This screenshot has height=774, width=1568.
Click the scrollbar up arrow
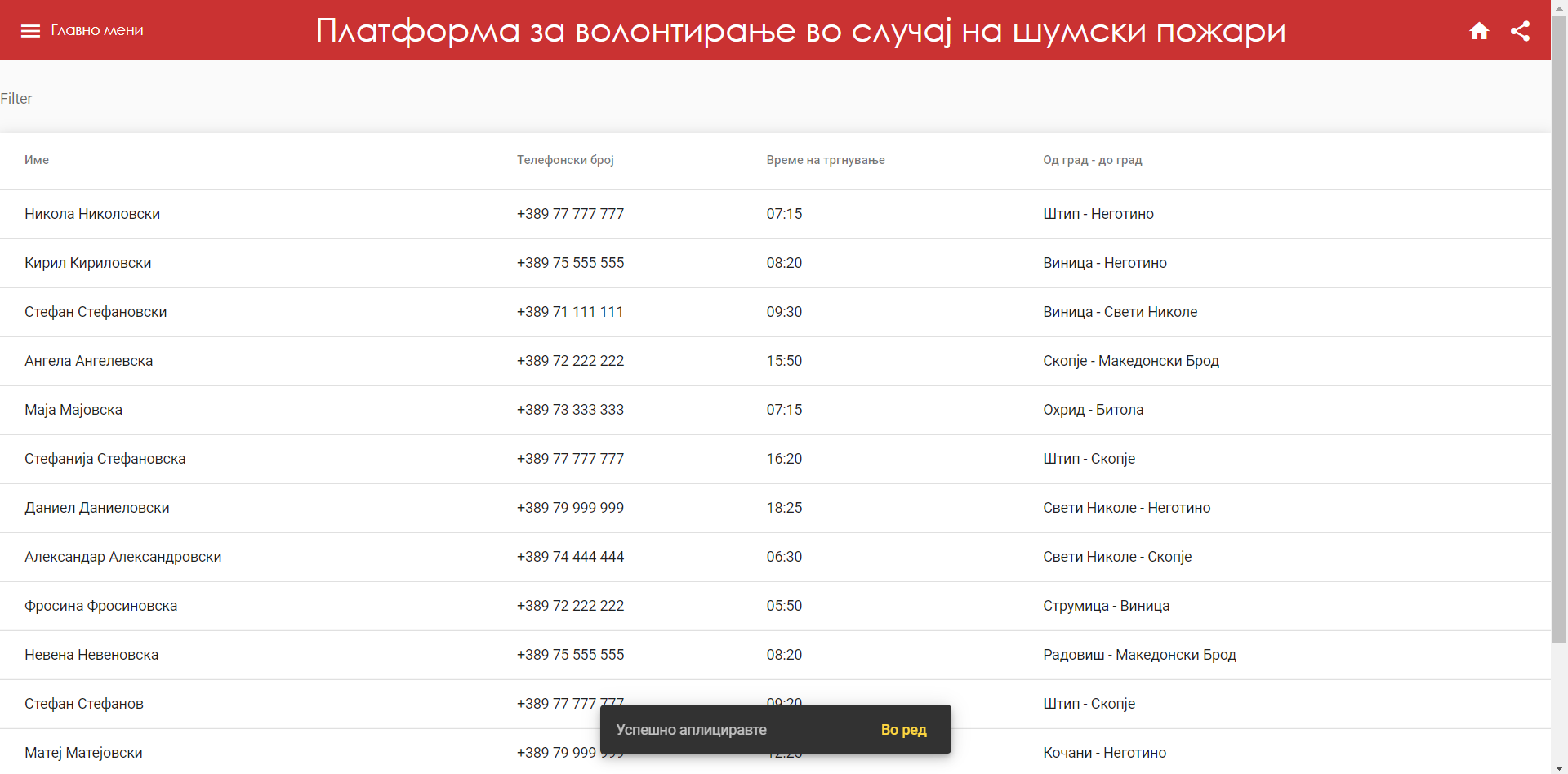(1559, 8)
